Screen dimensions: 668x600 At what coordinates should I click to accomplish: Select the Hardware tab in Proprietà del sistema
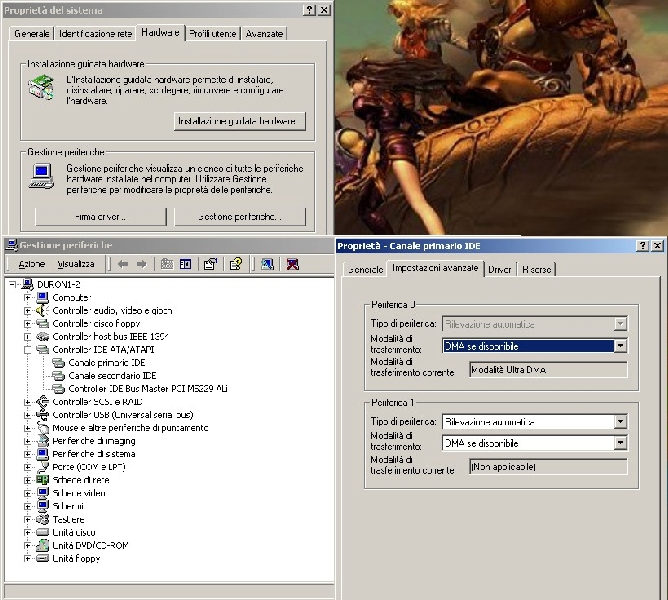tap(160, 32)
